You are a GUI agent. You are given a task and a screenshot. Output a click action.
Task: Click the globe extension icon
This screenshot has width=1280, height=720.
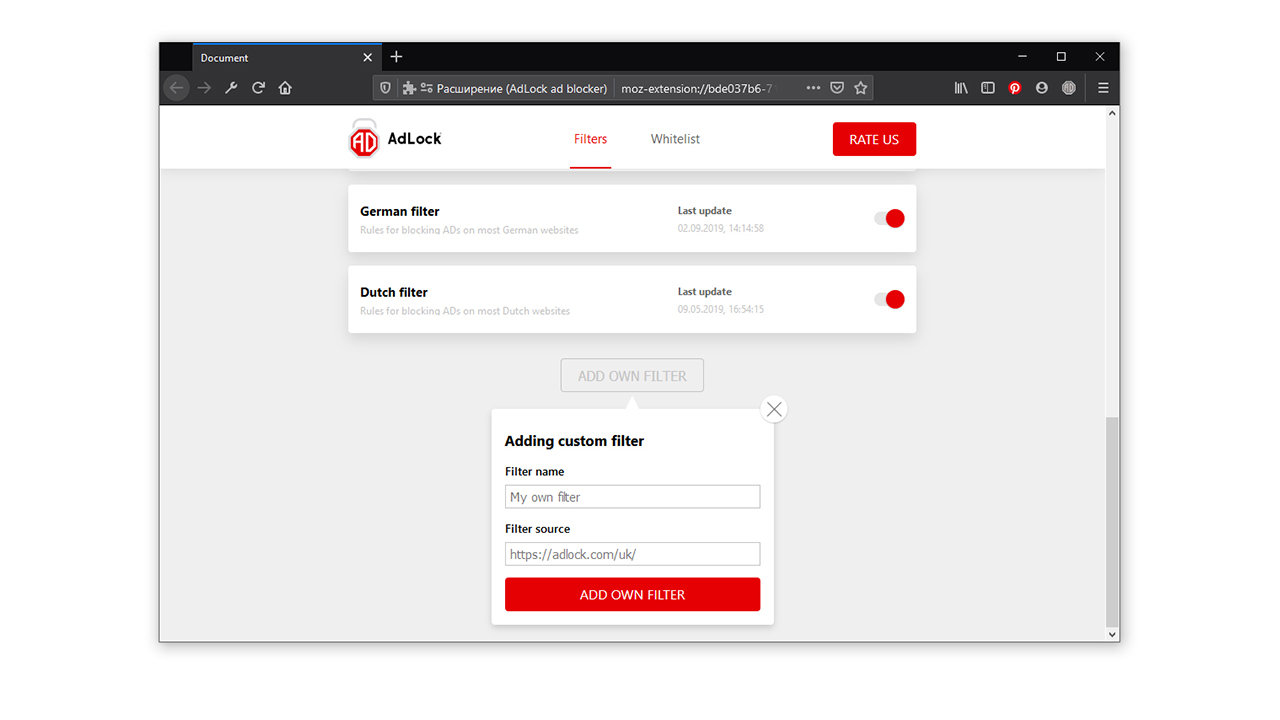[1069, 88]
